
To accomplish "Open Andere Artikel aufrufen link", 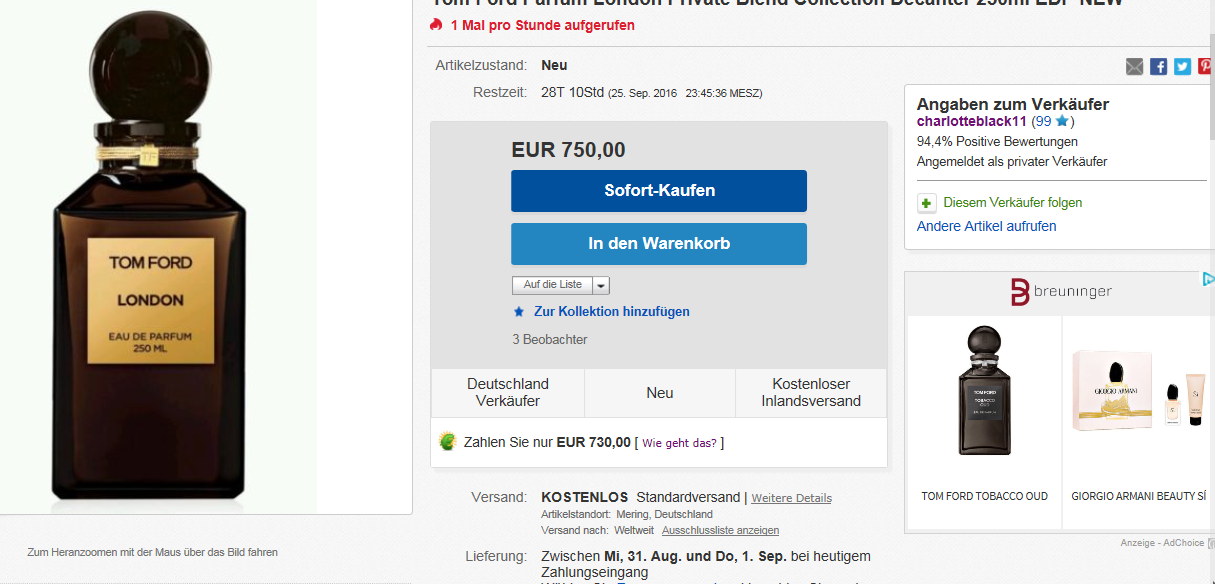I will click(x=987, y=226).
